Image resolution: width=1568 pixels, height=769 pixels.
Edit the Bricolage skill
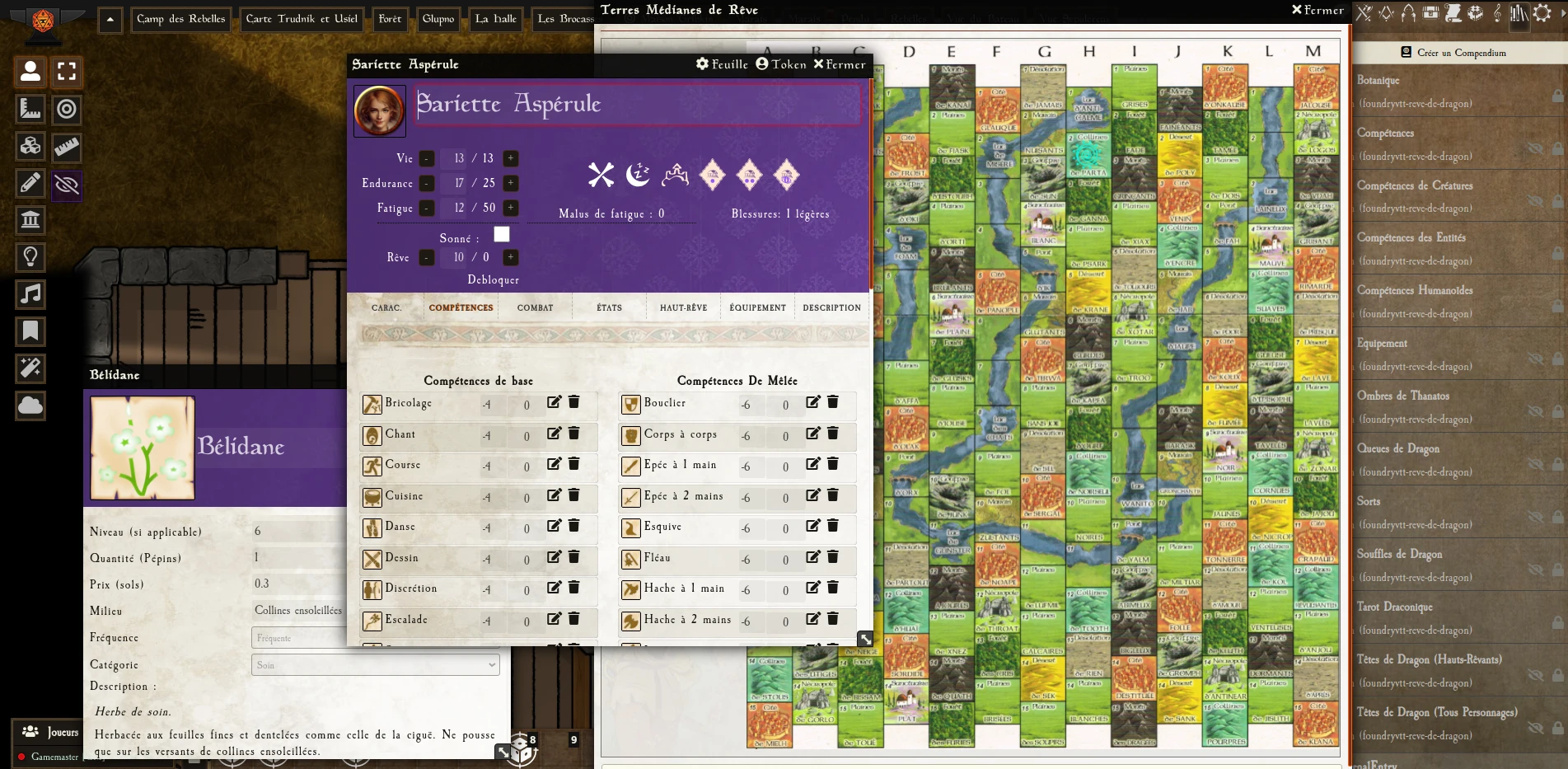point(554,402)
